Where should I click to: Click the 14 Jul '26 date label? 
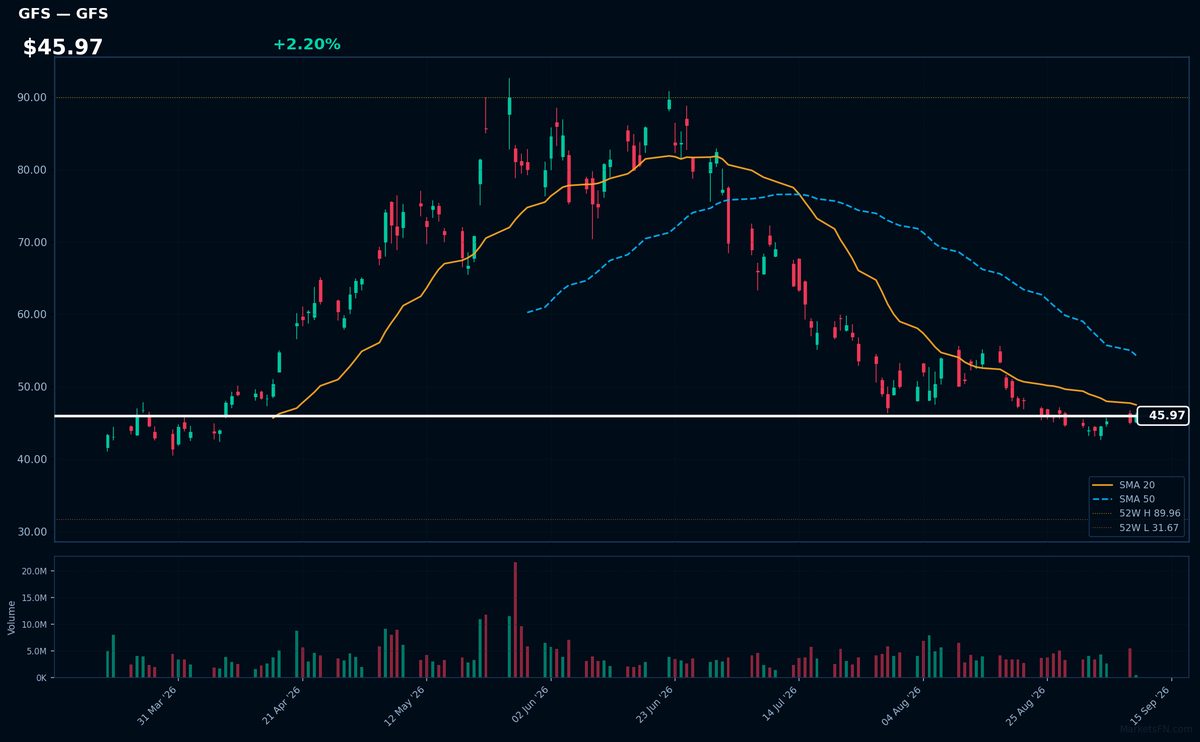pyautogui.click(x=779, y=704)
